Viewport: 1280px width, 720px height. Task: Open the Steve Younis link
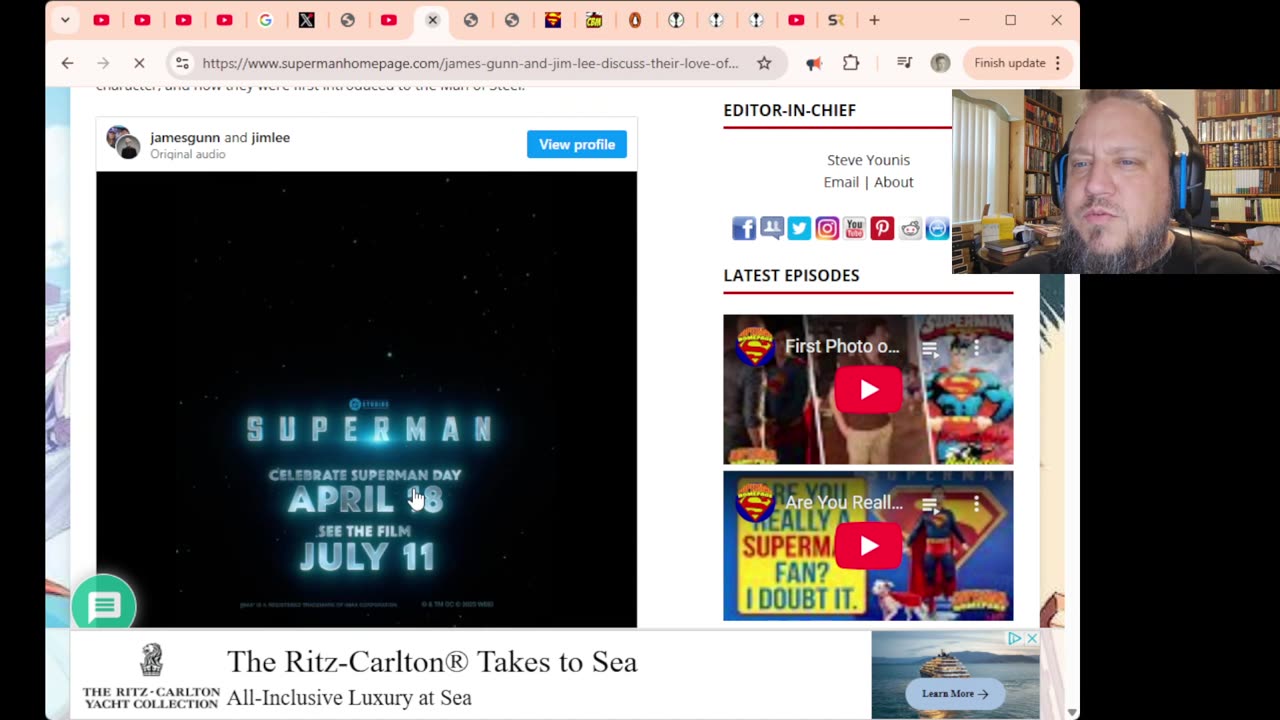click(x=868, y=160)
